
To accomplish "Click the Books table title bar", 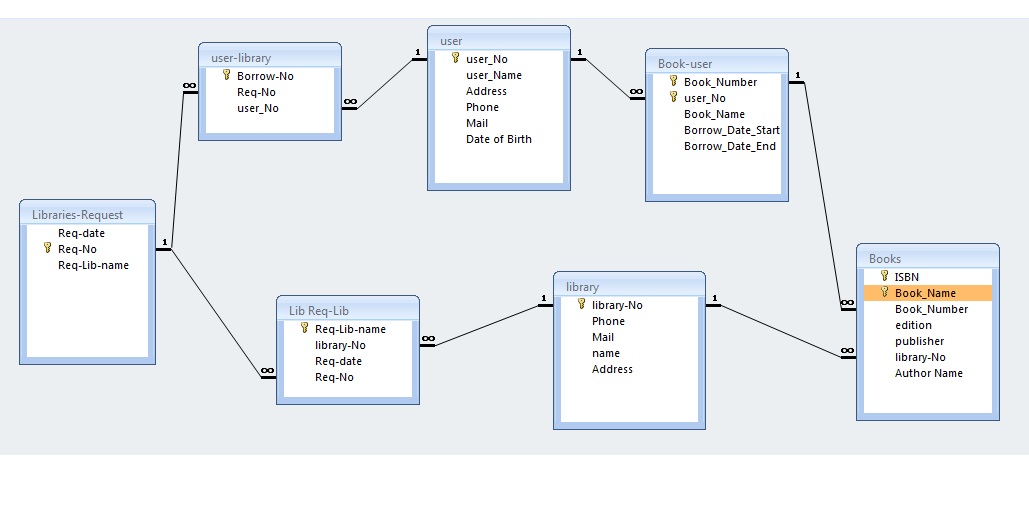I will 927,259.
